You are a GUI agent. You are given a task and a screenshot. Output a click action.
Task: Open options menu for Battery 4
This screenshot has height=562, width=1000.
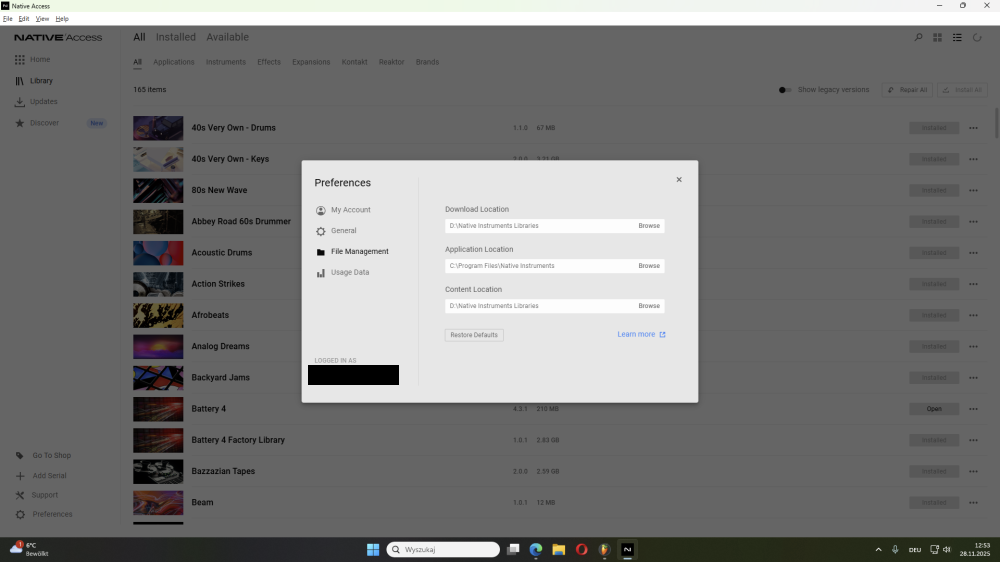pyautogui.click(x=973, y=409)
